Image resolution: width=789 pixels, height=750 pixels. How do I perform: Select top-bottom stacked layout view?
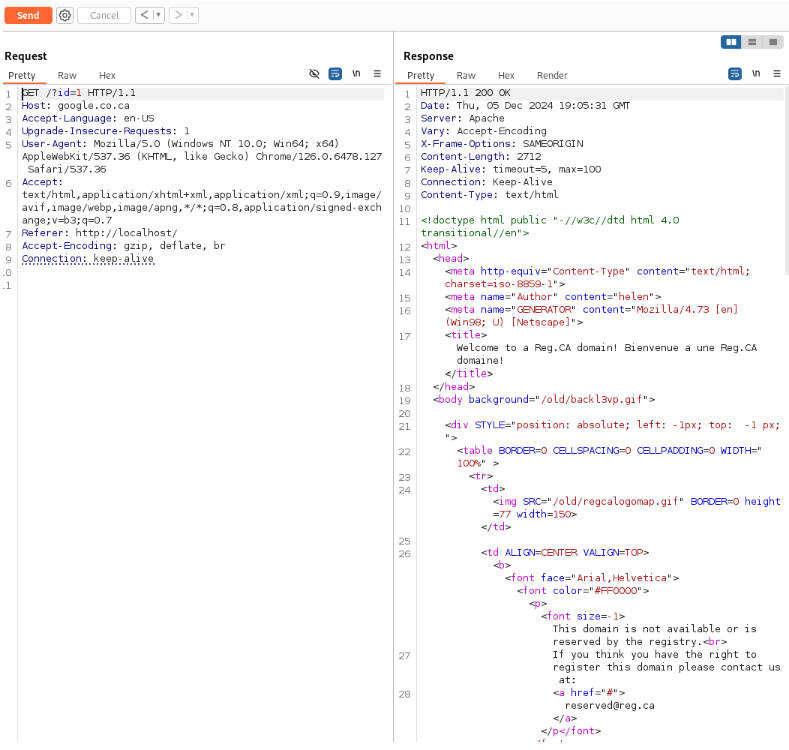click(752, 42)
